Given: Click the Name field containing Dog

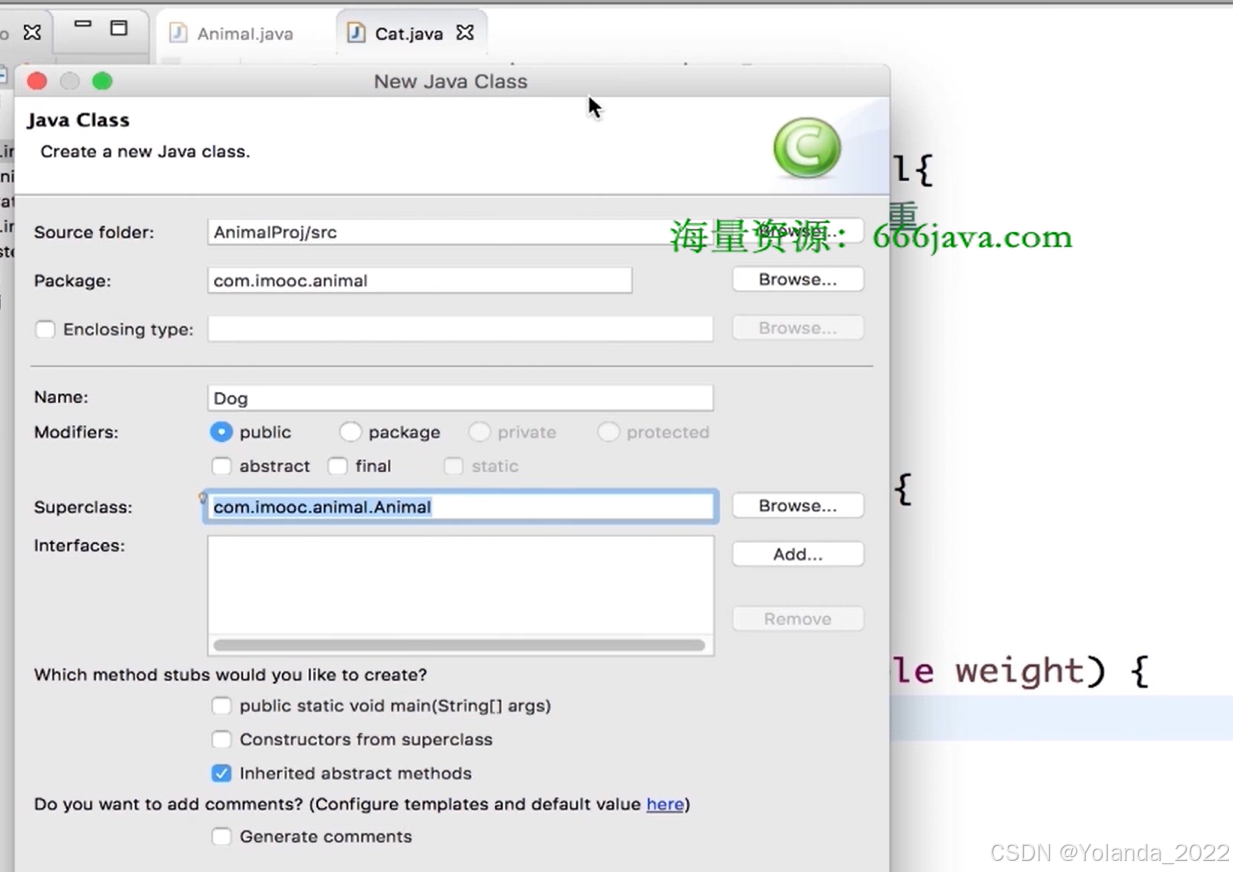Looking at the screenshot, I should (x=460, y=398).
